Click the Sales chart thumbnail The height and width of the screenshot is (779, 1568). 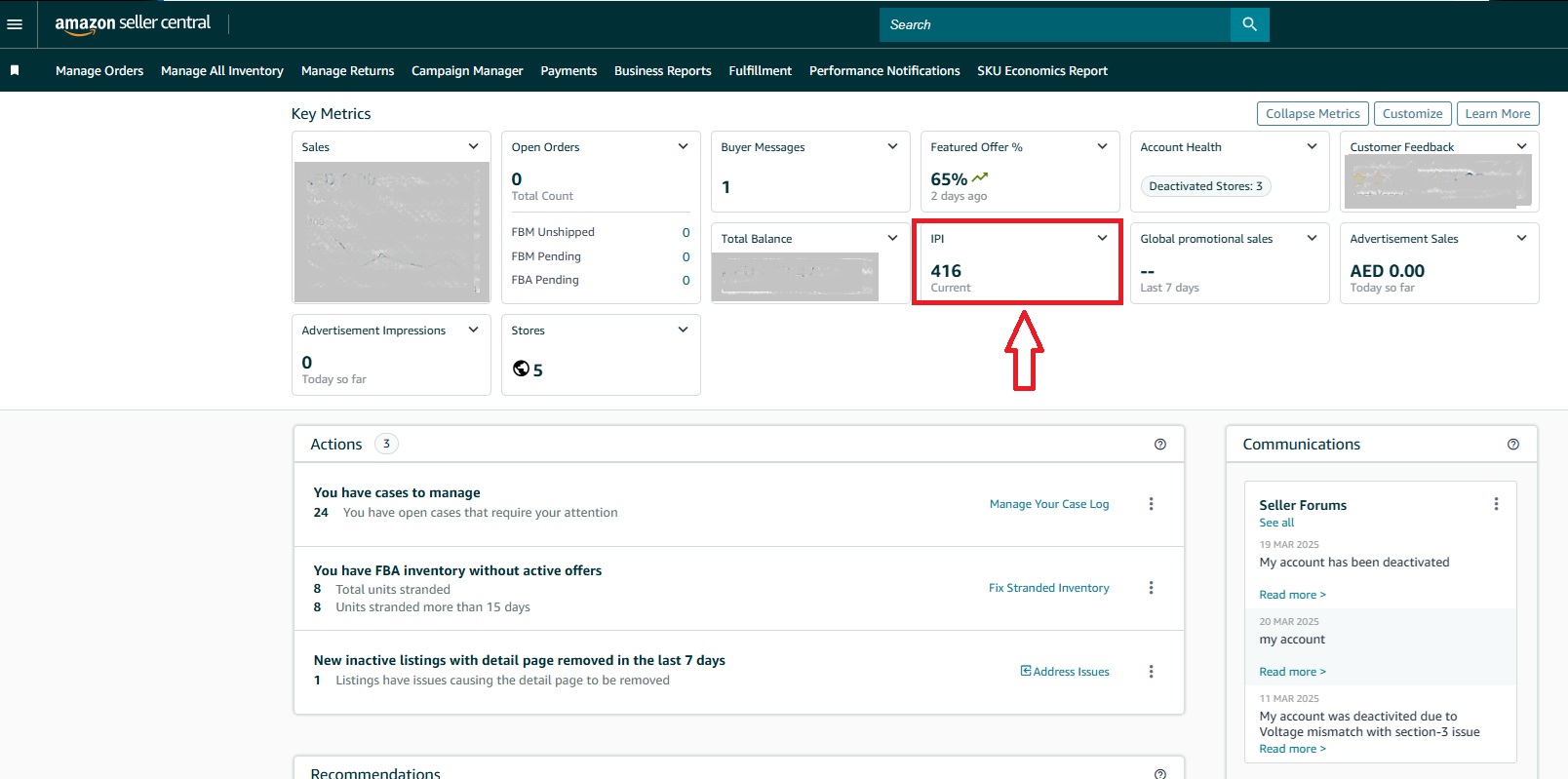391,232
